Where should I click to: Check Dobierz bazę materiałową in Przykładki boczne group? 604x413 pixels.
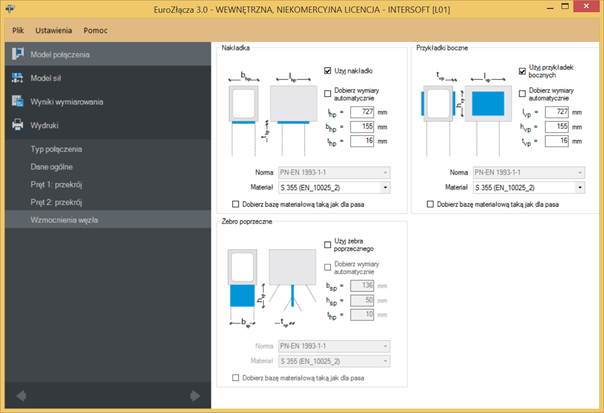[x=430, y=204]
